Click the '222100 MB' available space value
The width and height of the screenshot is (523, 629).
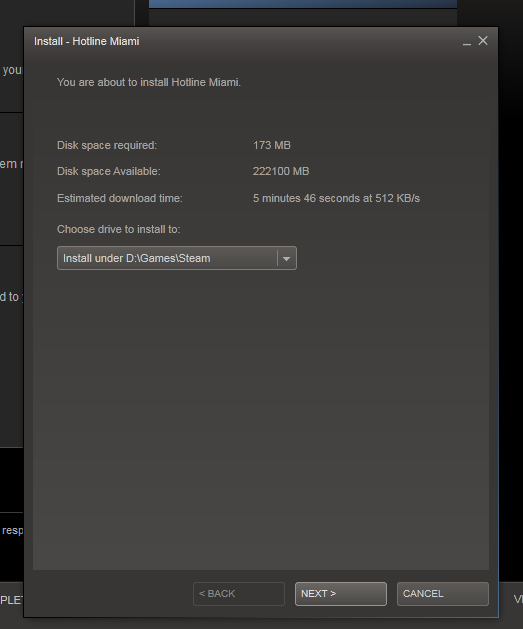[281, 171]
